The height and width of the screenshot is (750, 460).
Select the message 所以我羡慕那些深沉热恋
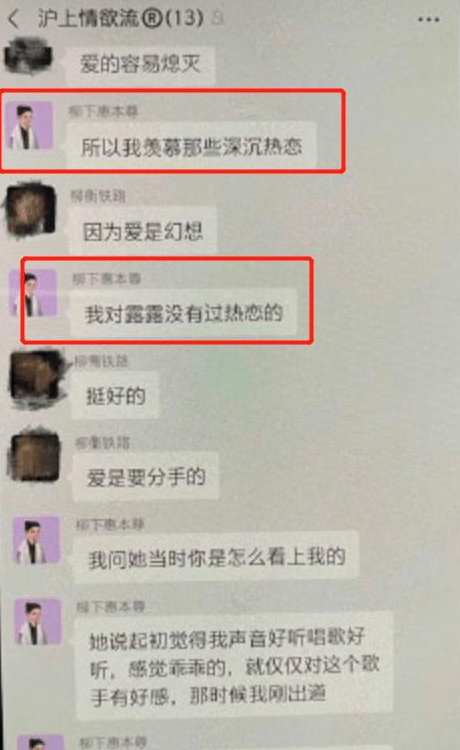pos(191,146)
